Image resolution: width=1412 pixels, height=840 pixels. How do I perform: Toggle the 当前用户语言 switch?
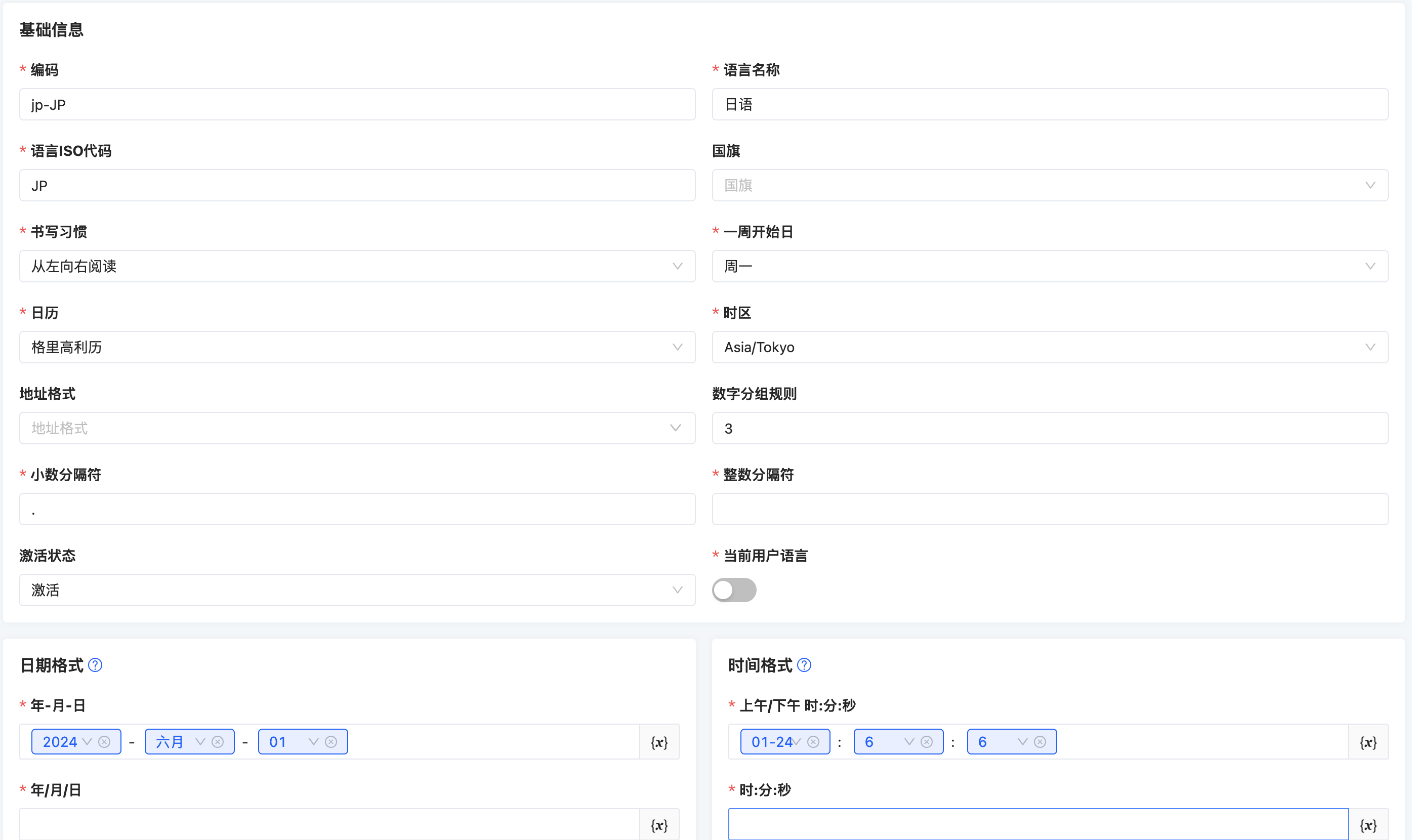point(734,590)
